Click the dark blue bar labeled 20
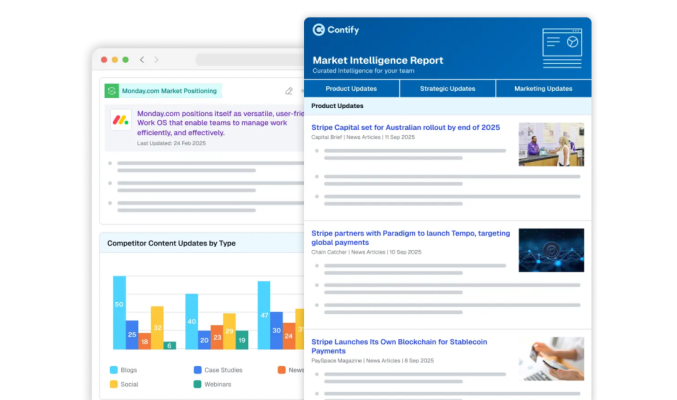Viewport: 677px width, 400px height. [x=204, y=340]
